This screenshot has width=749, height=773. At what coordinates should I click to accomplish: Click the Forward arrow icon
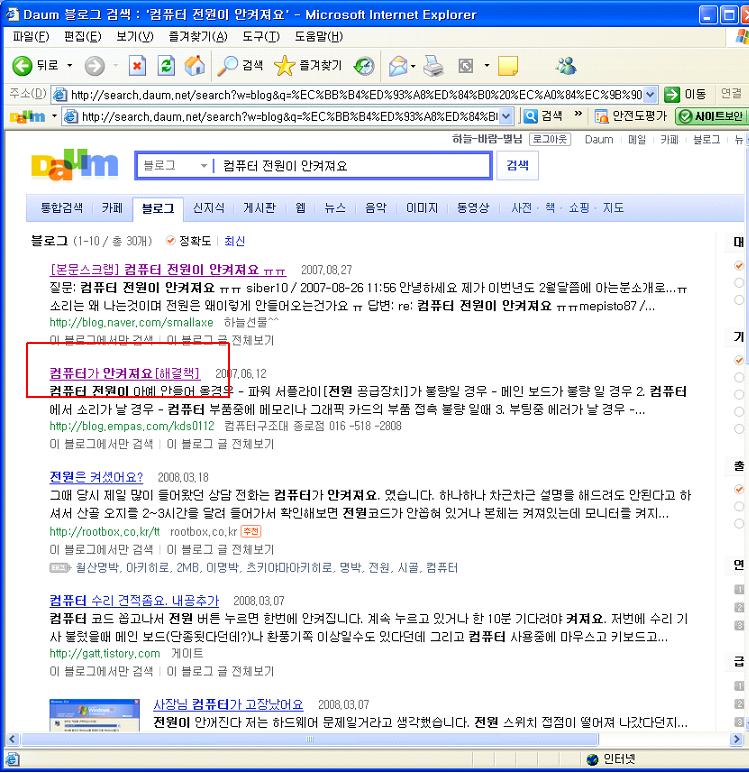point(94,66)
